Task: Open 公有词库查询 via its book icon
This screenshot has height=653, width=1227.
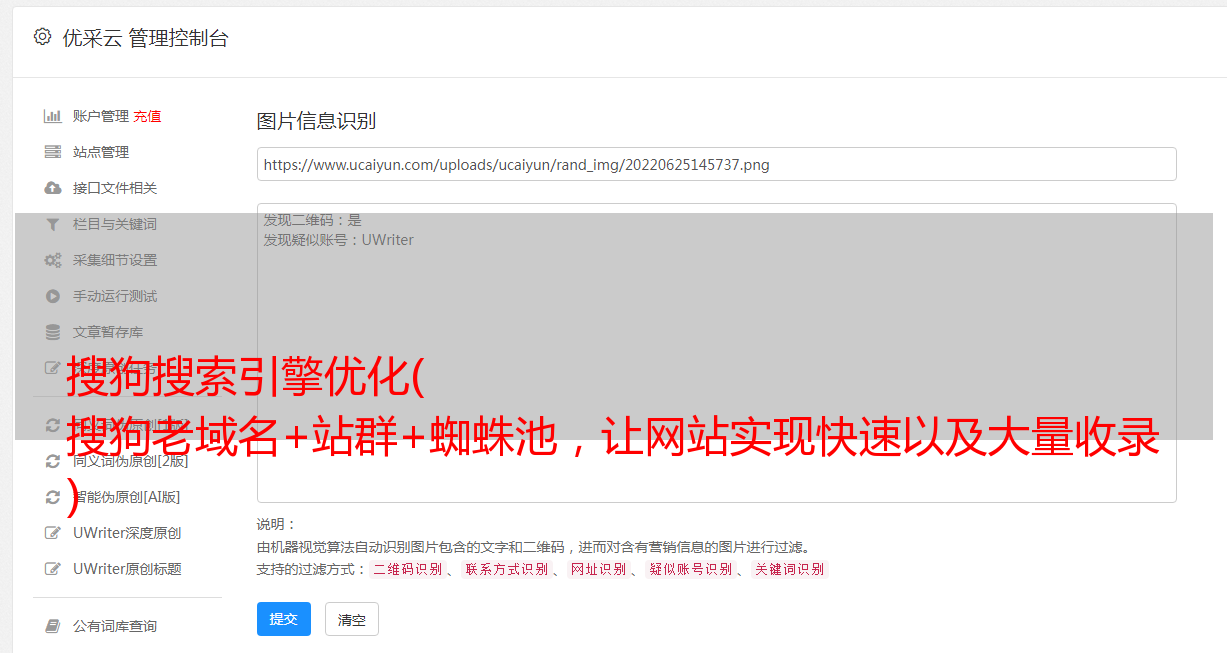Action: pos(53,626)
